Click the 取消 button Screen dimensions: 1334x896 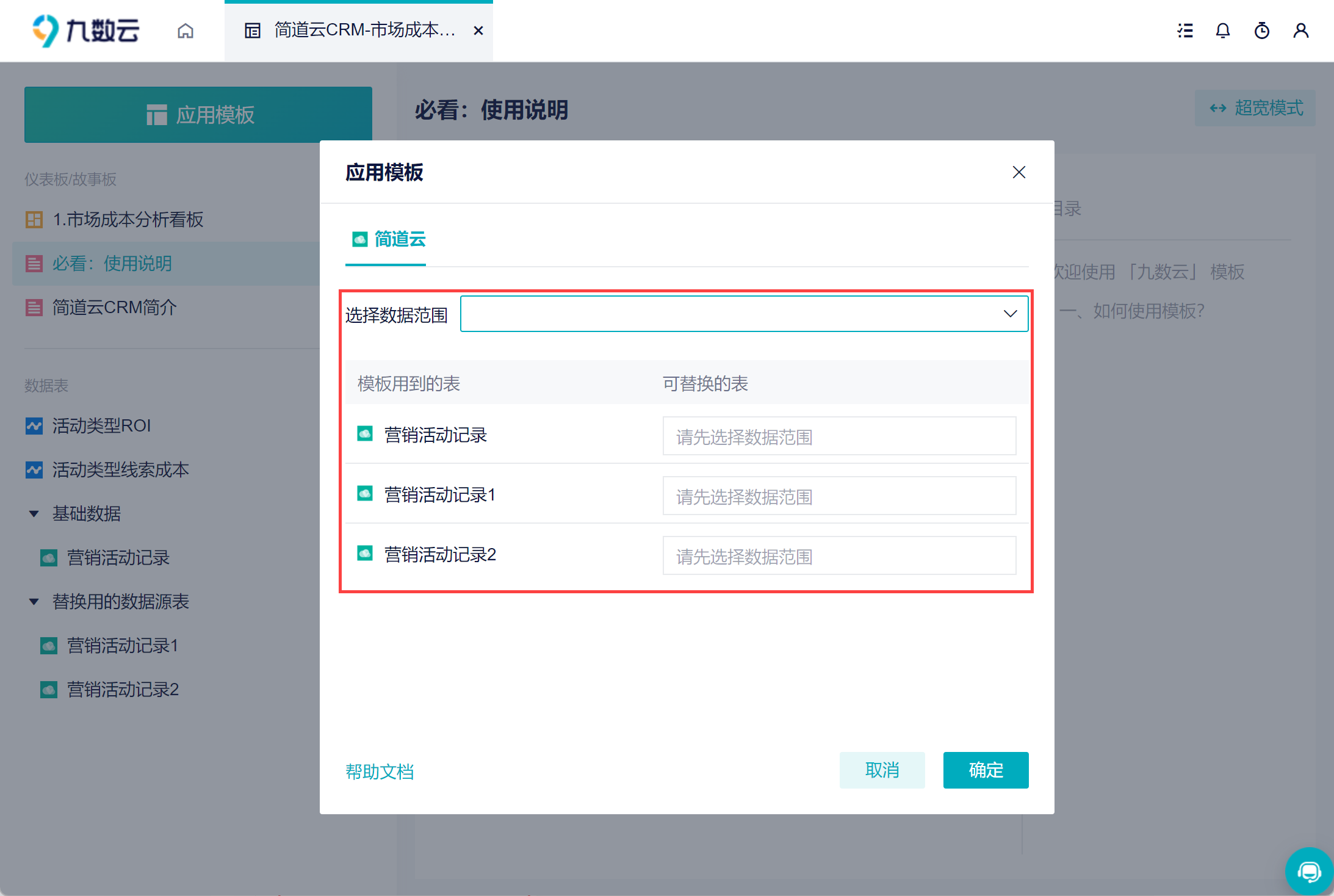coord(882,770)
